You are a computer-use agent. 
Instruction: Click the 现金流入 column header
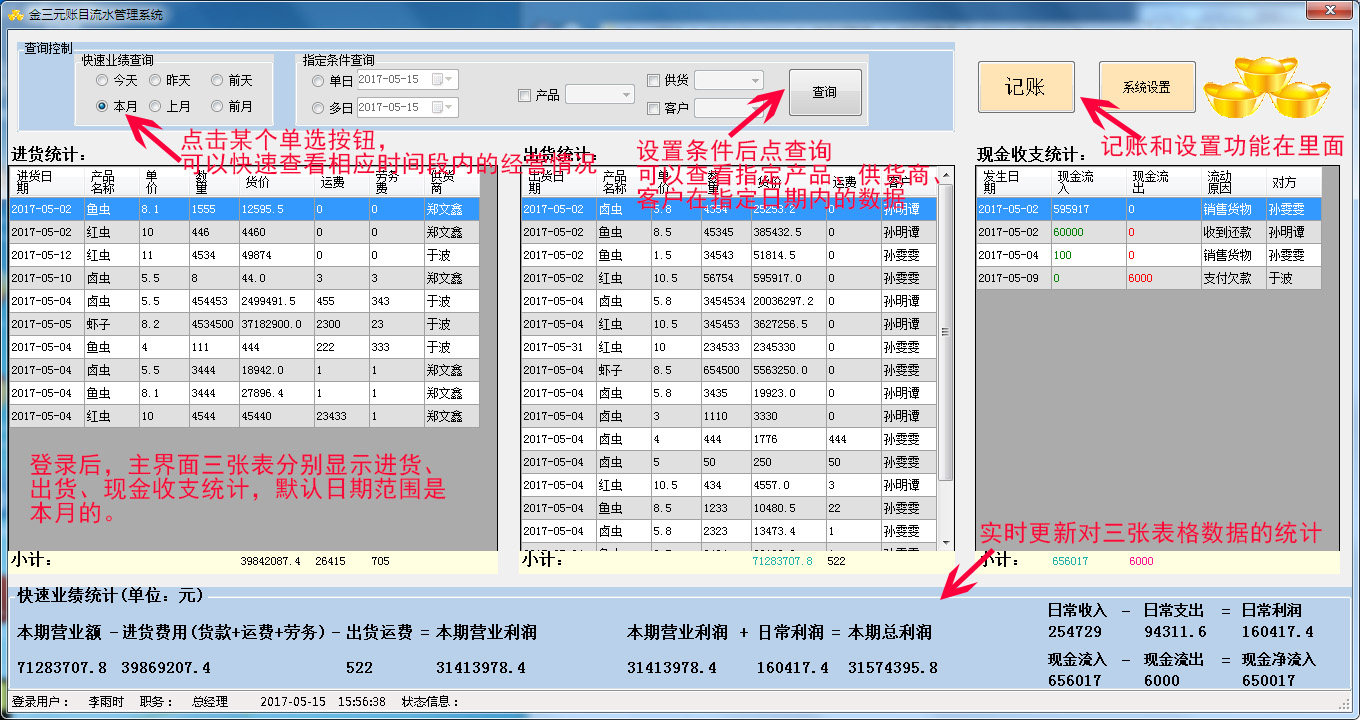point(1087,181)
